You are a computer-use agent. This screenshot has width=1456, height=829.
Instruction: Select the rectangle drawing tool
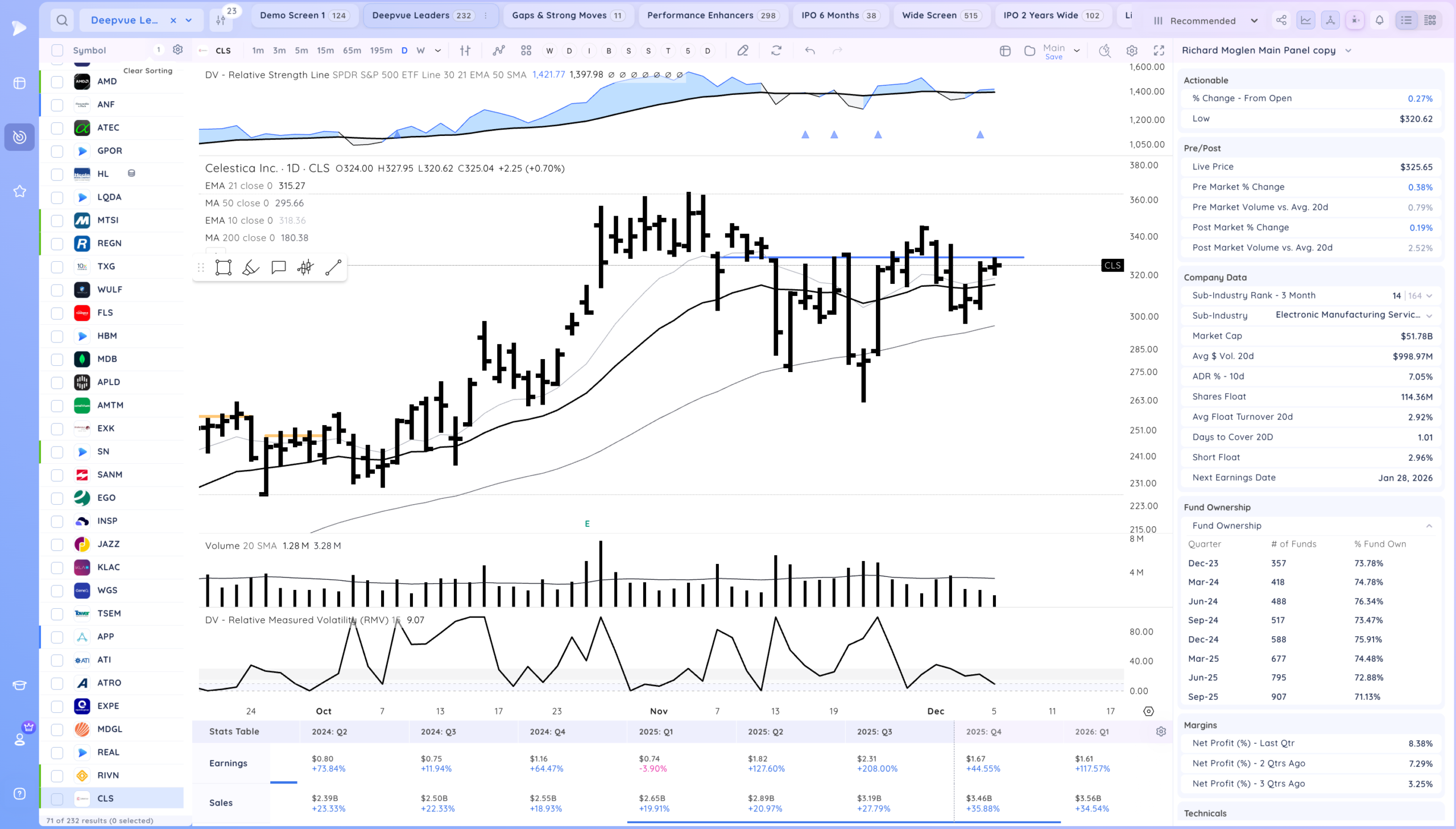click(x=223, y=267)
